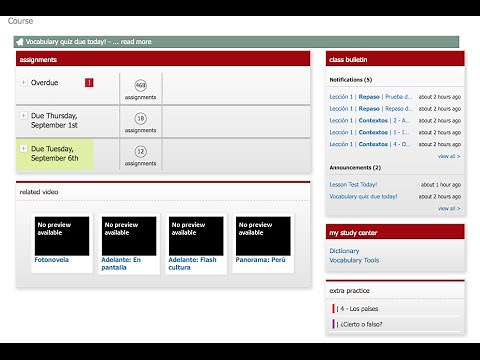Click the Course heading
This screenshot has width=480, height=360.
point(20,21)
